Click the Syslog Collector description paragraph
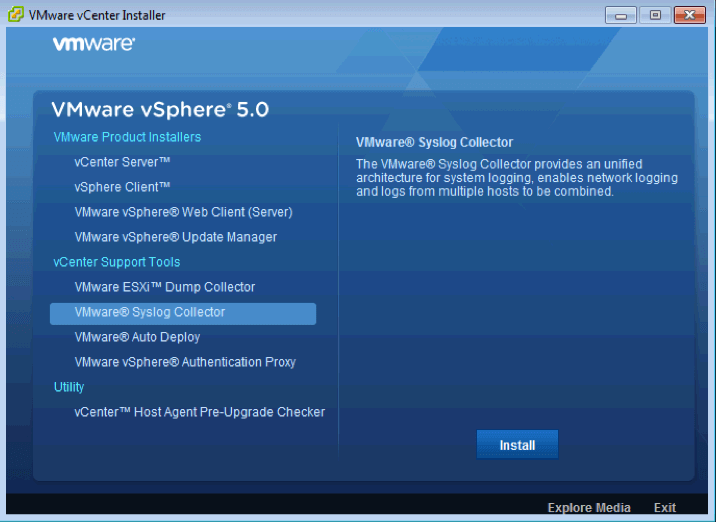 point(516,178)
